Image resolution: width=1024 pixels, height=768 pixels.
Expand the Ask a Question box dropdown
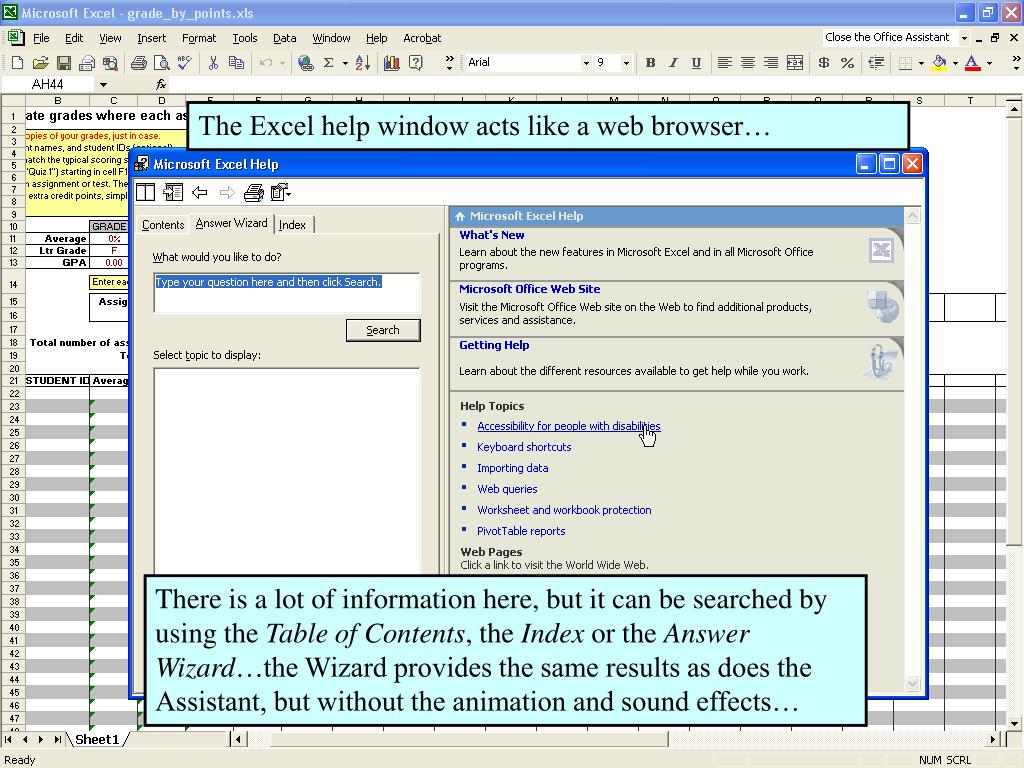click(x=964, y=38)
